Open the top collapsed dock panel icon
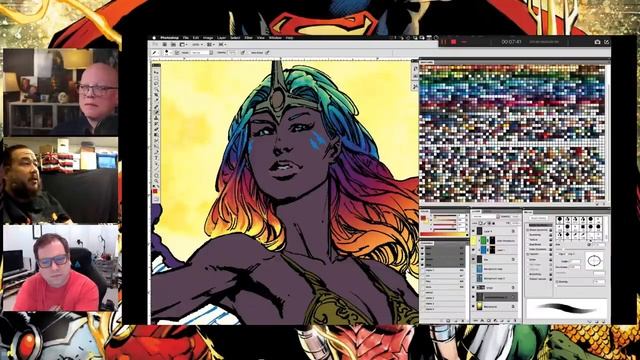This screenshot has height=360, width=640. coord(415,69)
